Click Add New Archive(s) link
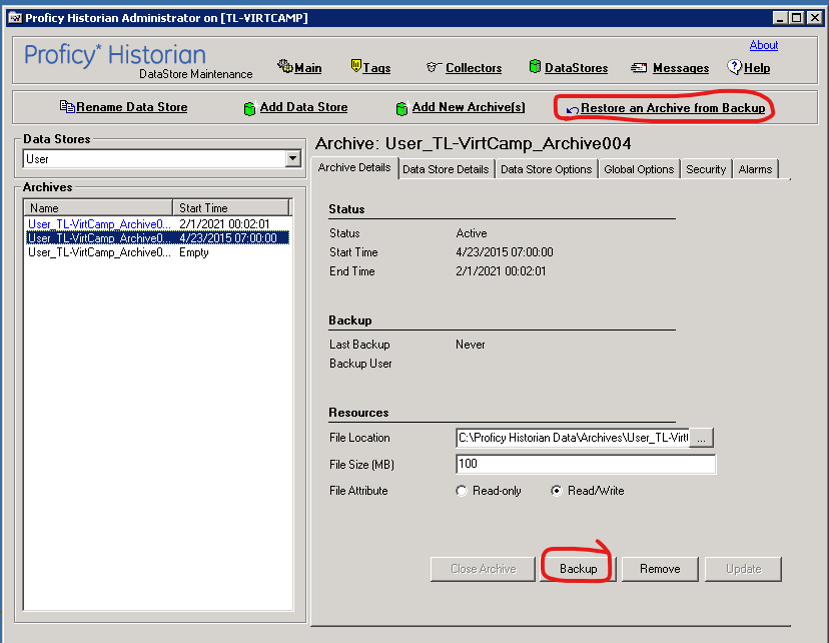This screenshot has height=643, width=829. tap(468, 107)
